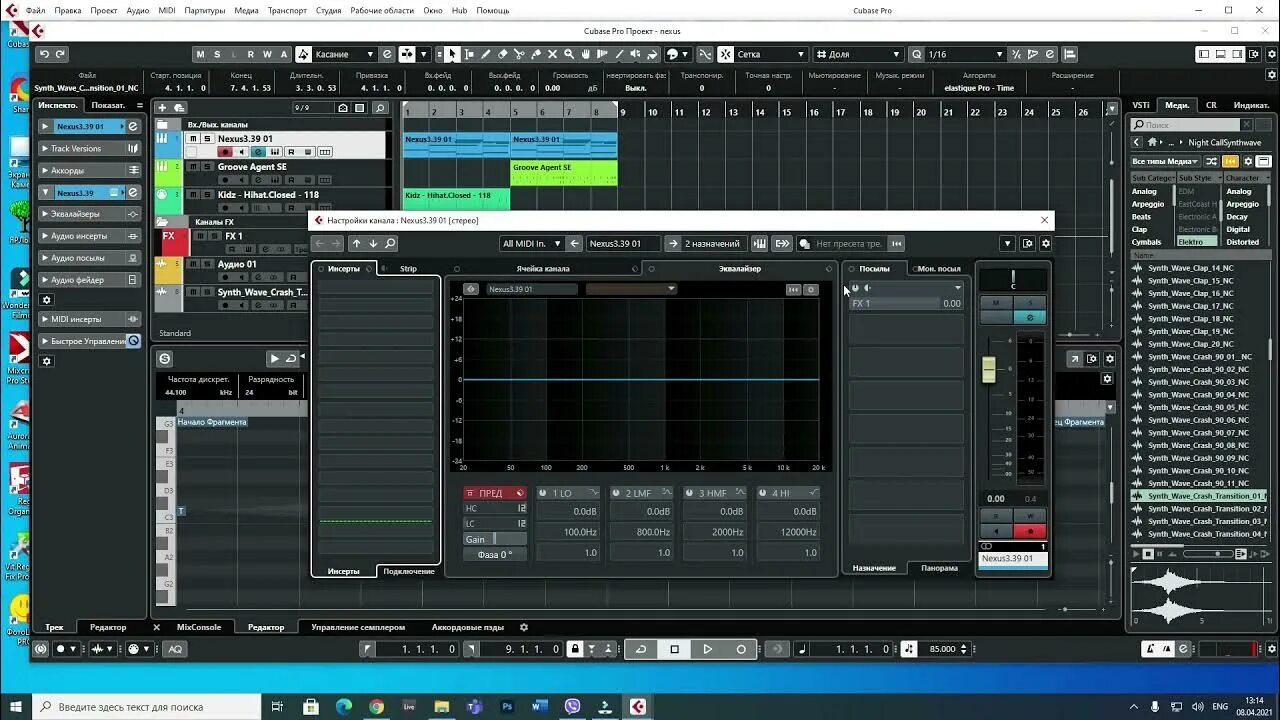
Task: Toggle the Cycle loop button in transport
Action: click(x=641, y=649)
